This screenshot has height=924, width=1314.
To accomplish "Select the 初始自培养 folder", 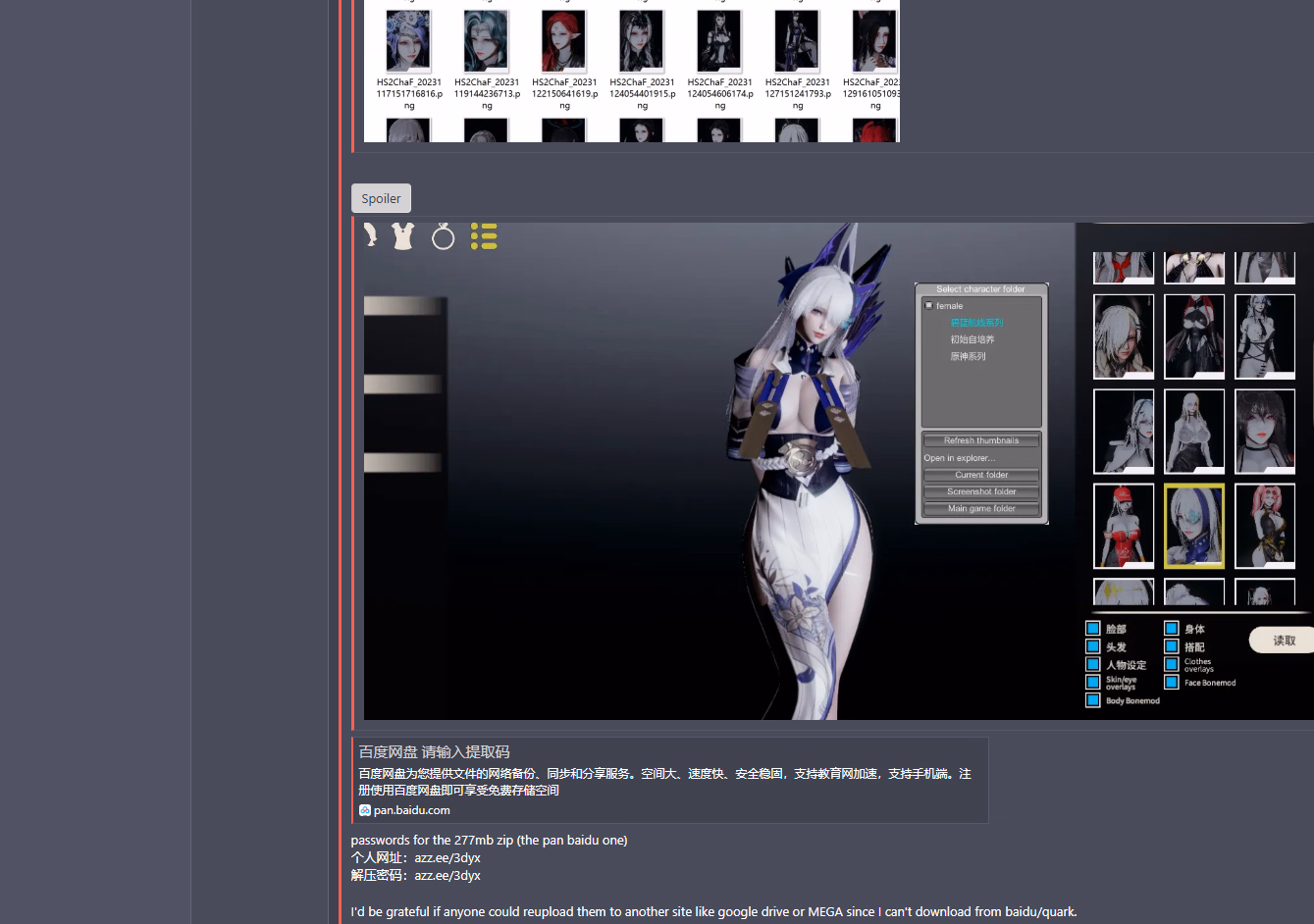I will click(972, 339).
